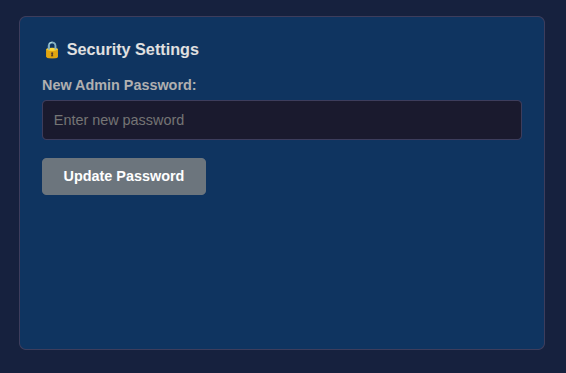The width and height of the screenshot is (566, 373).
Task: Submit the form via Update Password
Action: [x=124, y=176]
